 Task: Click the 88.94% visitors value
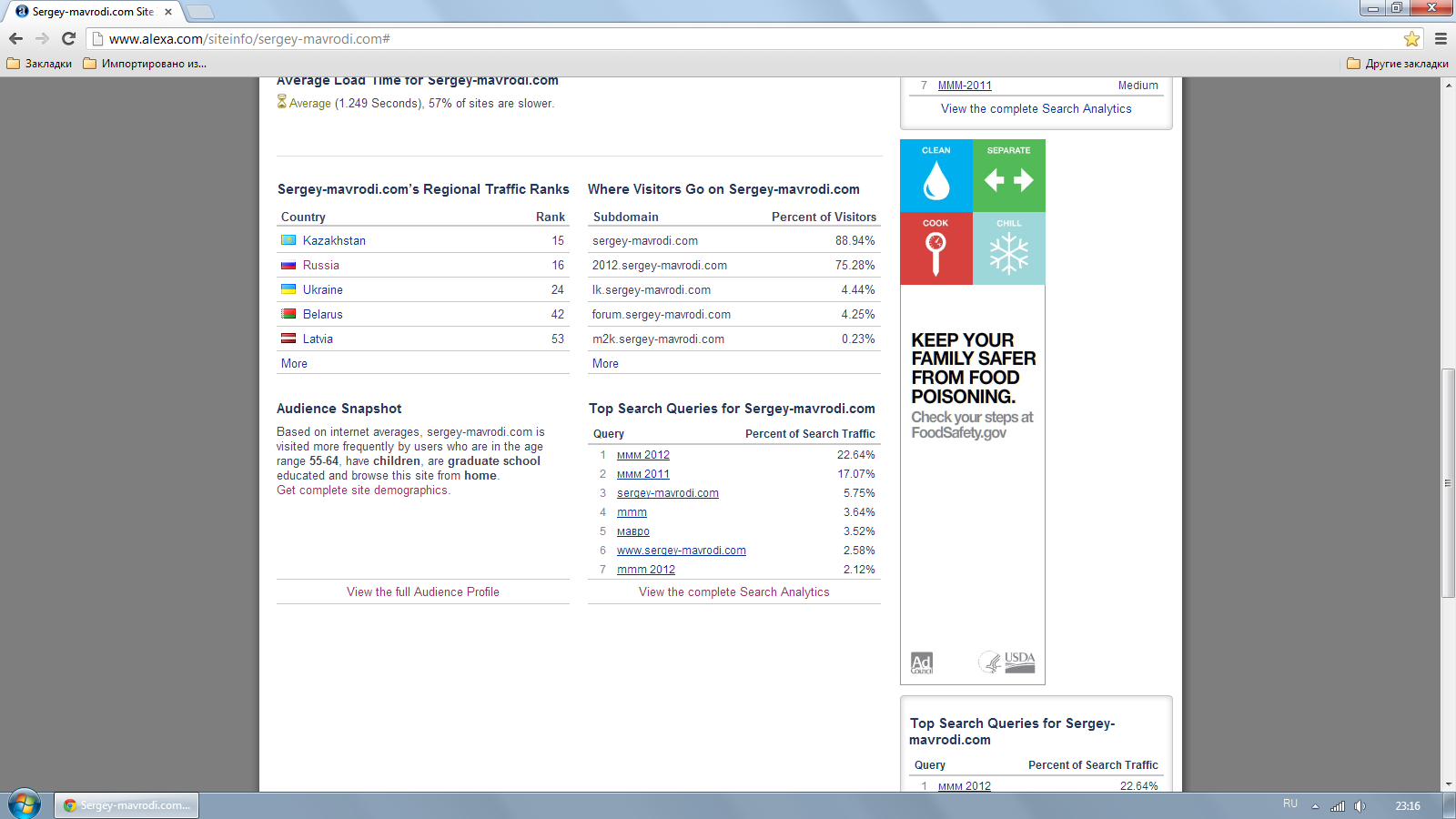[x=855, y=240]
